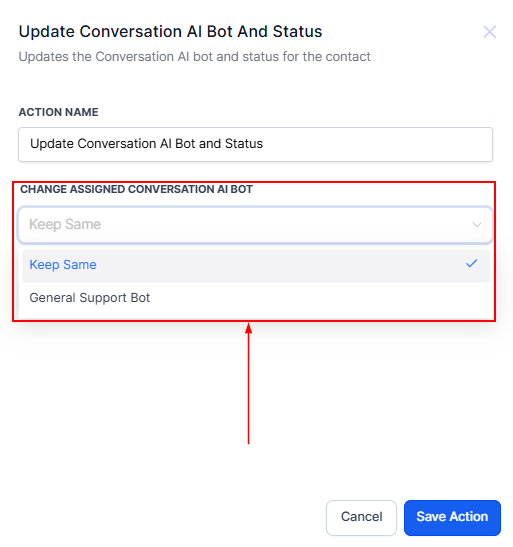Image resolution: width=513 pixels, height=547 pixels.
Task: Close the dialog with the X icon
Action: pyautogui.click(x=489, y=32)
